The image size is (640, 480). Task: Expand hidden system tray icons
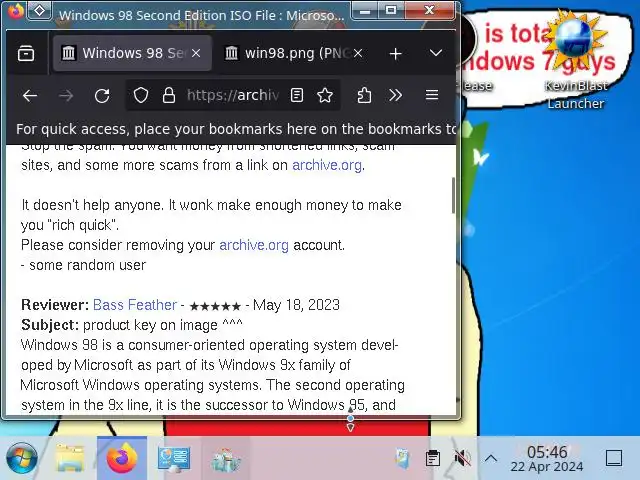point(491,458)
